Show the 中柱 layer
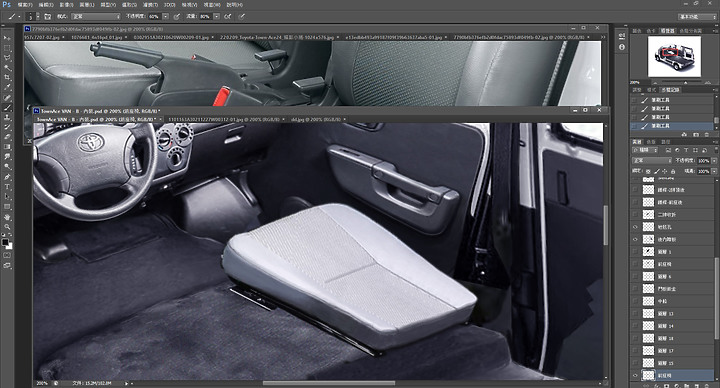Screen dimensions: 720x388 tap(635, 301)
